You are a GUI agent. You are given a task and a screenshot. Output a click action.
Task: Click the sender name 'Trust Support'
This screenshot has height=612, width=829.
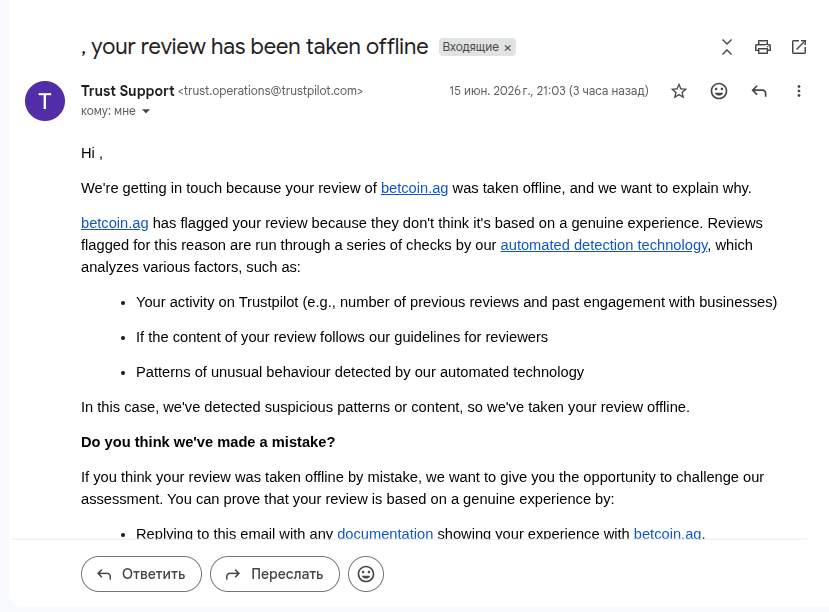tap(127, 91)
